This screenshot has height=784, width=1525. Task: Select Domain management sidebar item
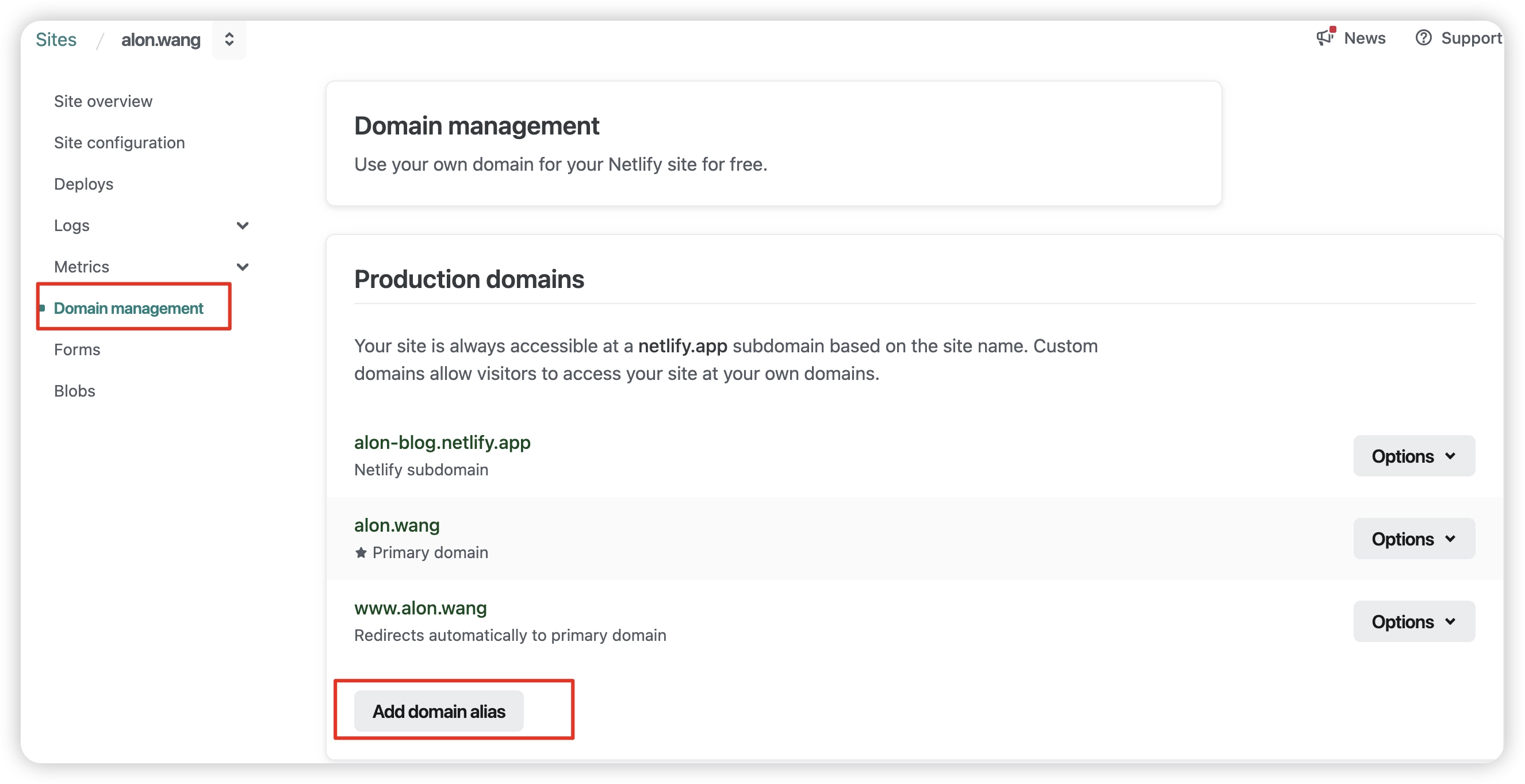tap(128, 308)
